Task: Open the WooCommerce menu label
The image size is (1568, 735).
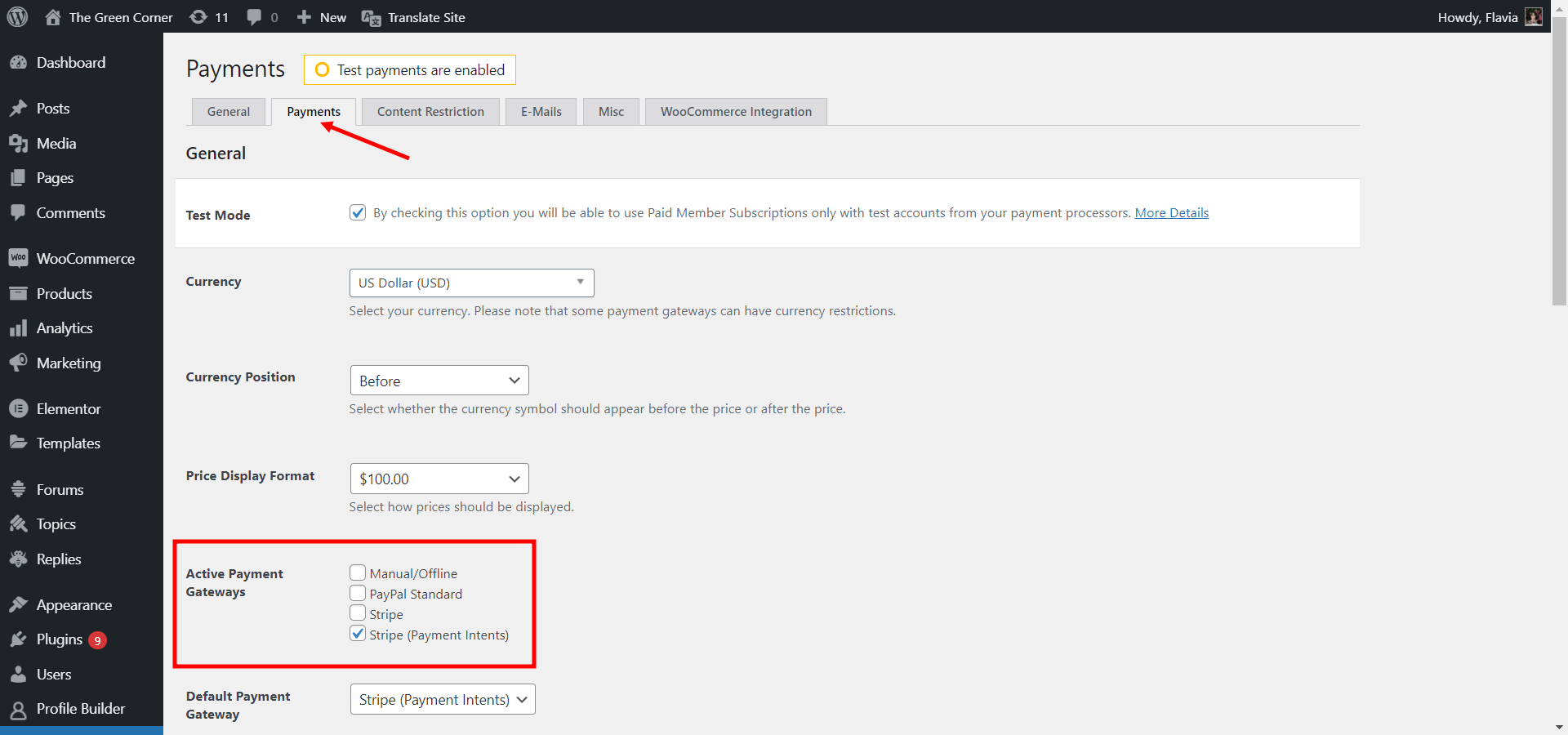Action: tap(86, 259)
